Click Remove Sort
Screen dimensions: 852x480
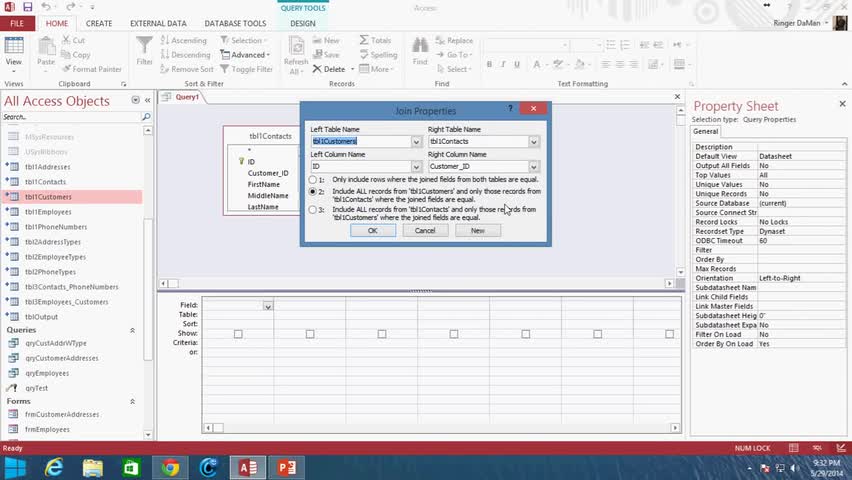[186, 69]
